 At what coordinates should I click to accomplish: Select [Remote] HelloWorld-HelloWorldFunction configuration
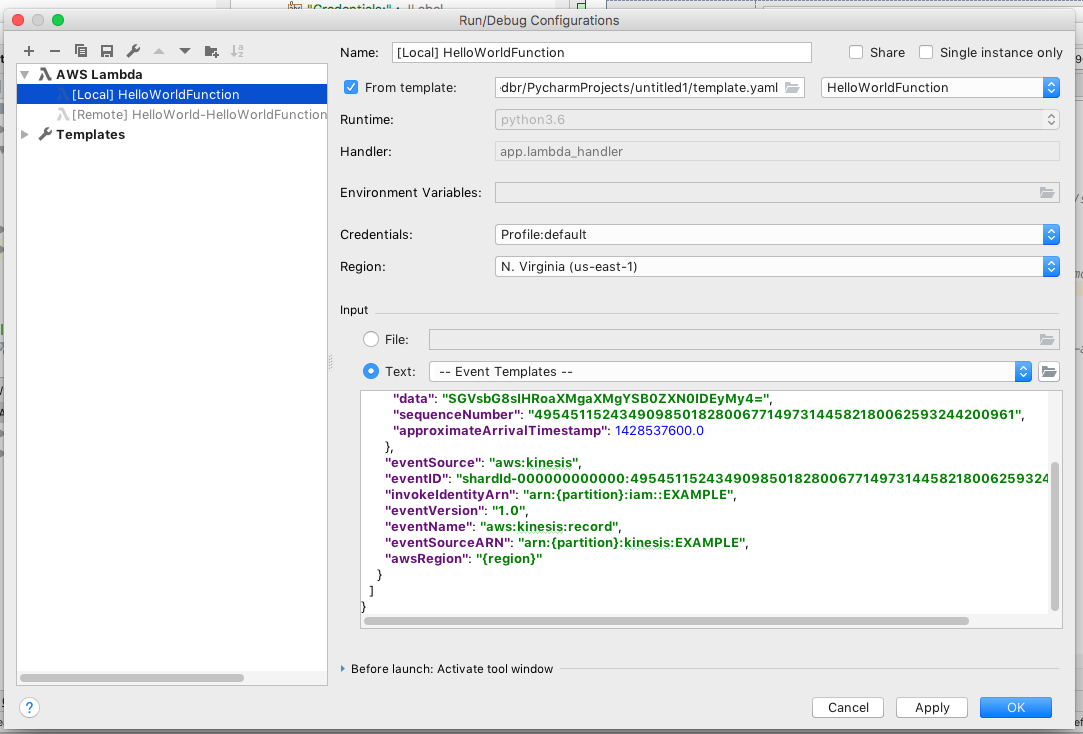[192, 115]
